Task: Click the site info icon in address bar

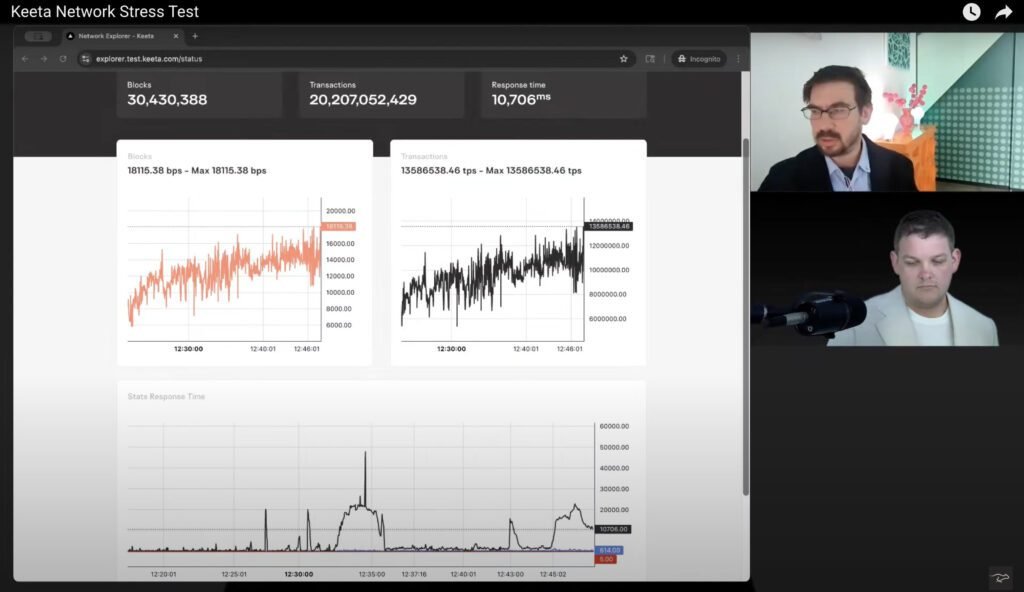Action: click(x=86, y=59)
